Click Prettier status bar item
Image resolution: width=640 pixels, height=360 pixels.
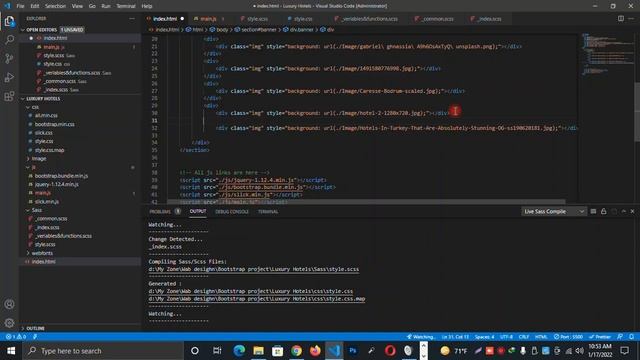tap(600, 337)
